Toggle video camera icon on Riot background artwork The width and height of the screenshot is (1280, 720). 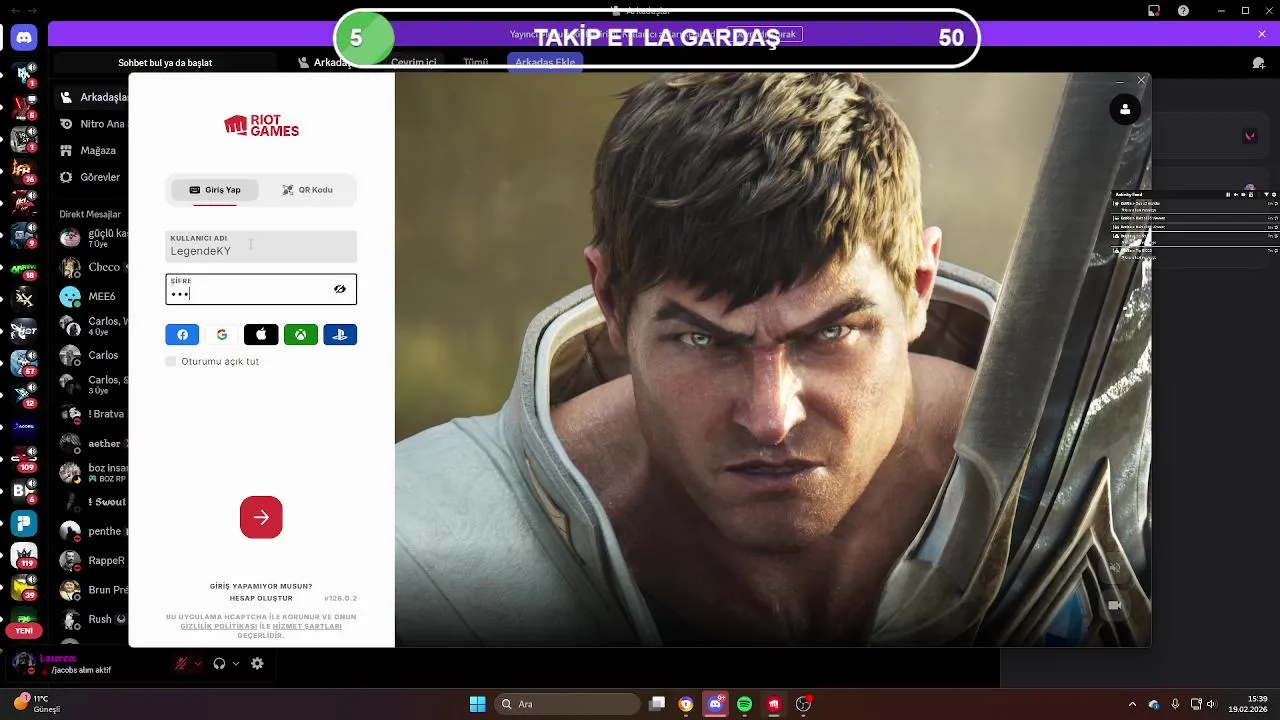(x=1114, y=605)
